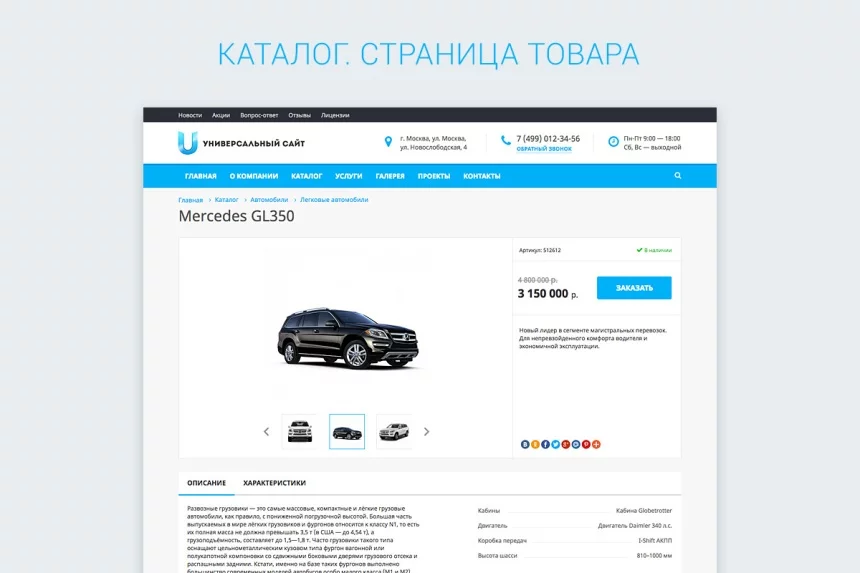Screen dimensions: 860x573
Task: Click the location pin icon beside the address
Action: [388, 142]
